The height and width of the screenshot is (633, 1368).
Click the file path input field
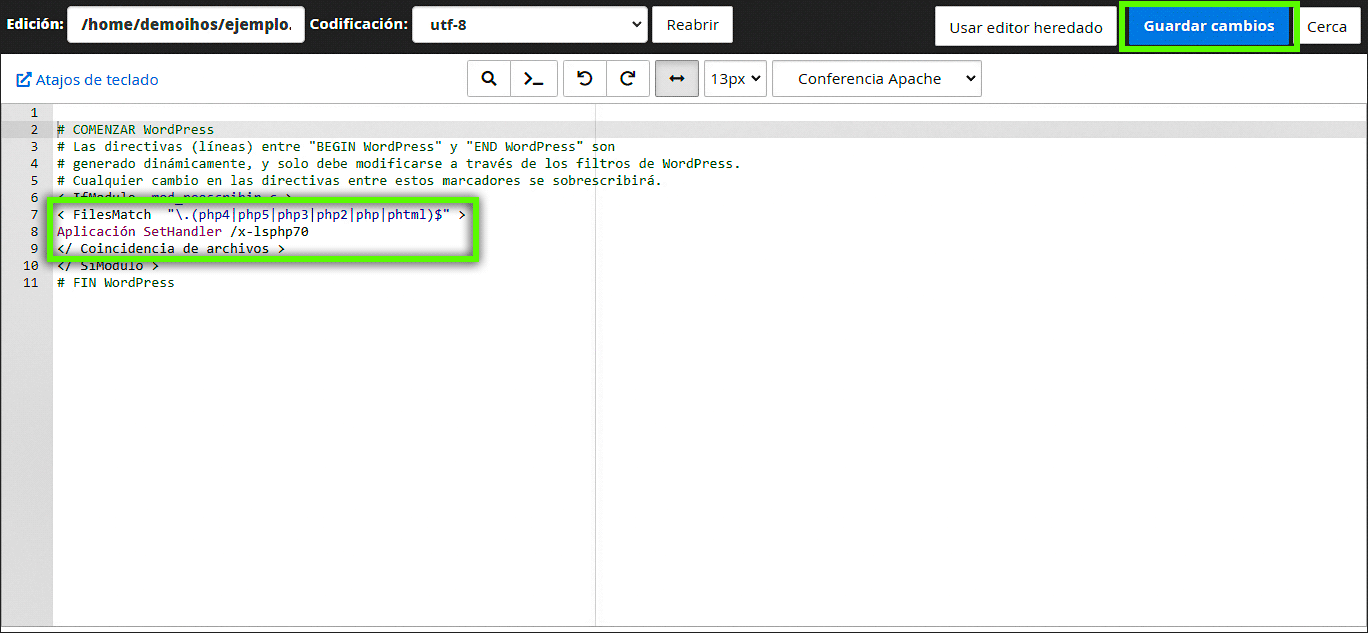pyautogui.click(x=185, y=24)
